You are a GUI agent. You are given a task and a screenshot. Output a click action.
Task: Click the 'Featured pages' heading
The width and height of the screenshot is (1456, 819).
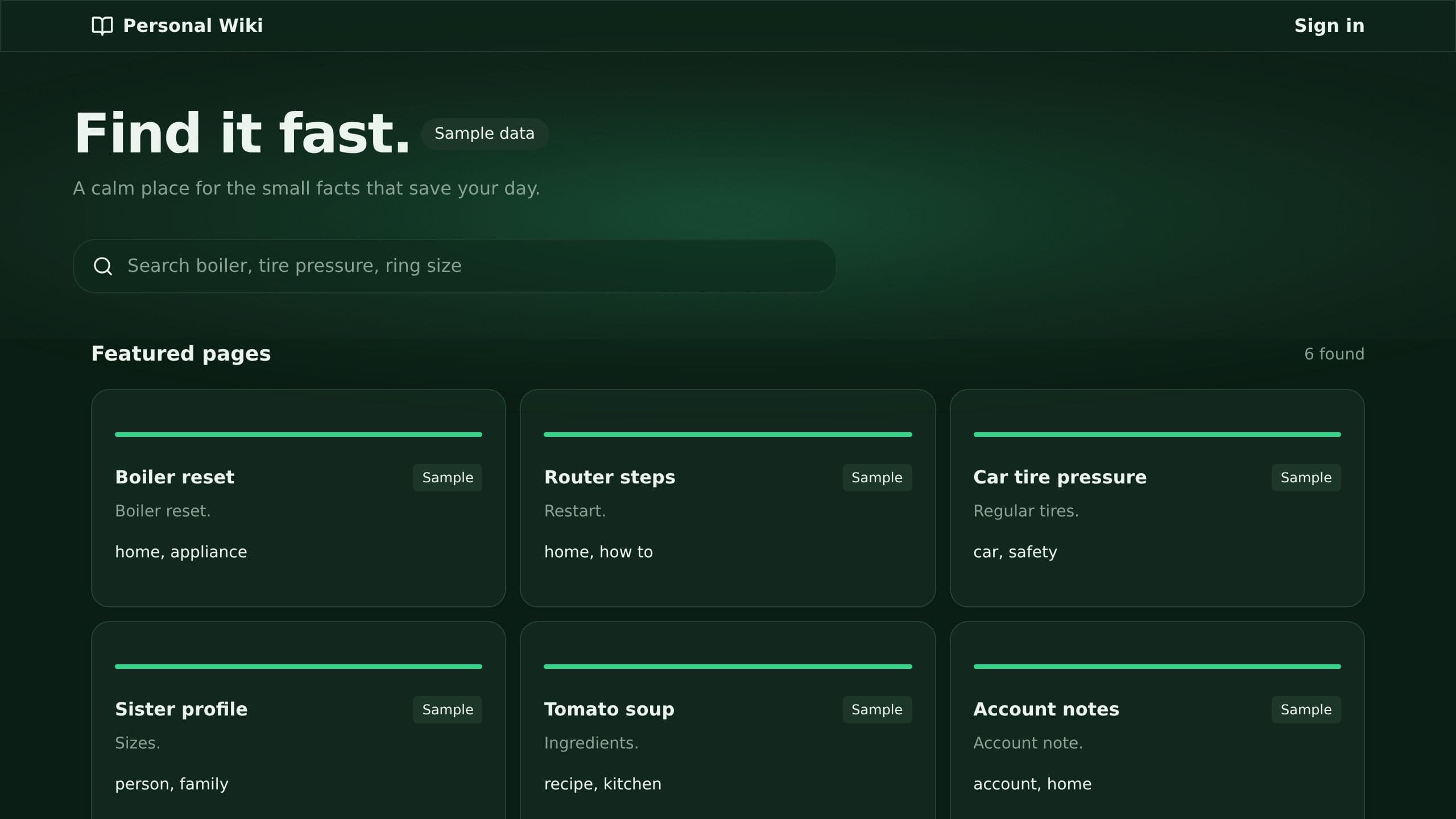181,354
